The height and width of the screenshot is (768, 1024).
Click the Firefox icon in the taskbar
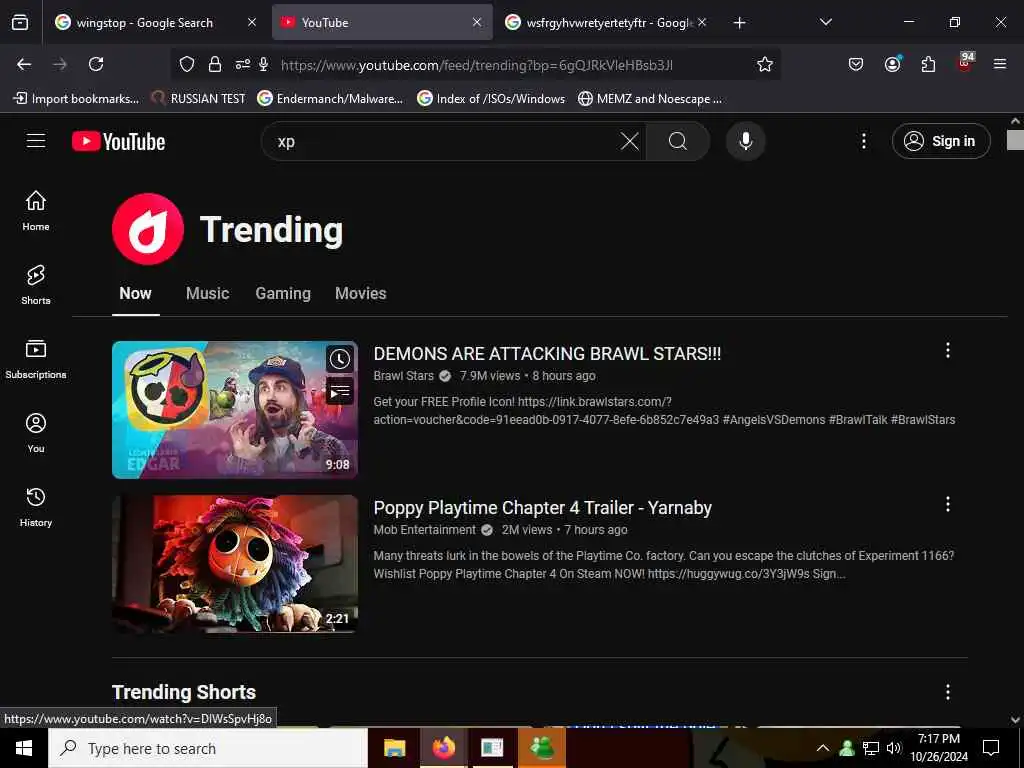(443, 748)
